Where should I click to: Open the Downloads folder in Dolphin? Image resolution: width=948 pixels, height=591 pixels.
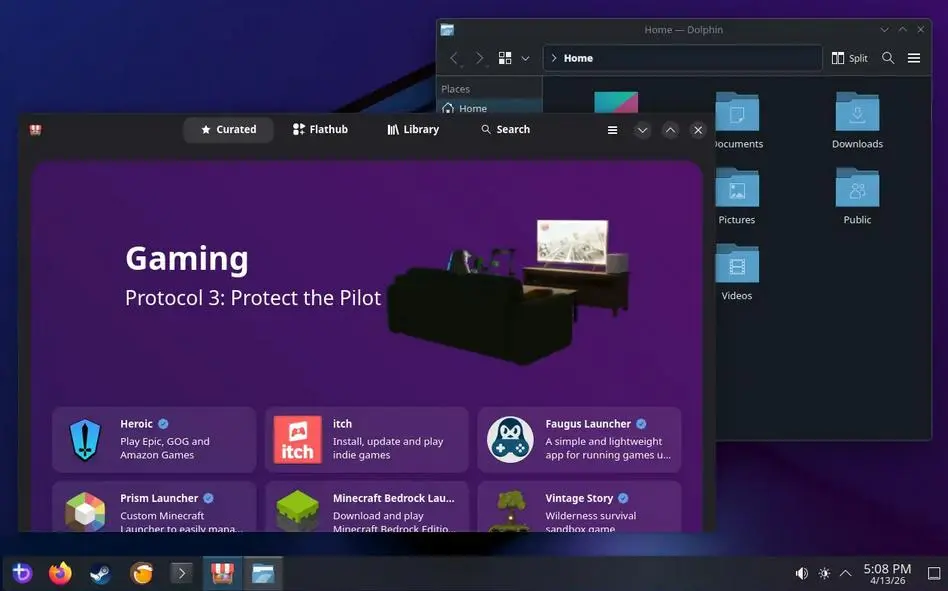pos(857,120)
